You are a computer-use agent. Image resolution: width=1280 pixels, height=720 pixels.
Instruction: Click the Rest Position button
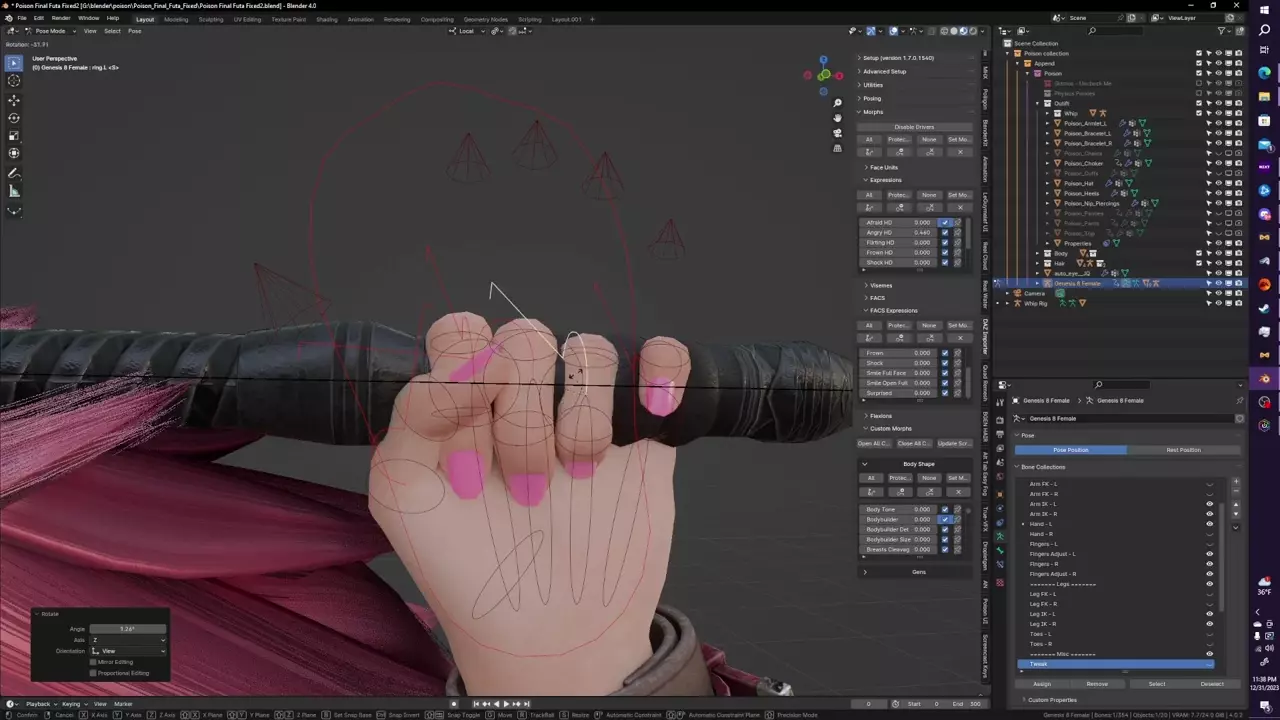tap(1183, 450)
